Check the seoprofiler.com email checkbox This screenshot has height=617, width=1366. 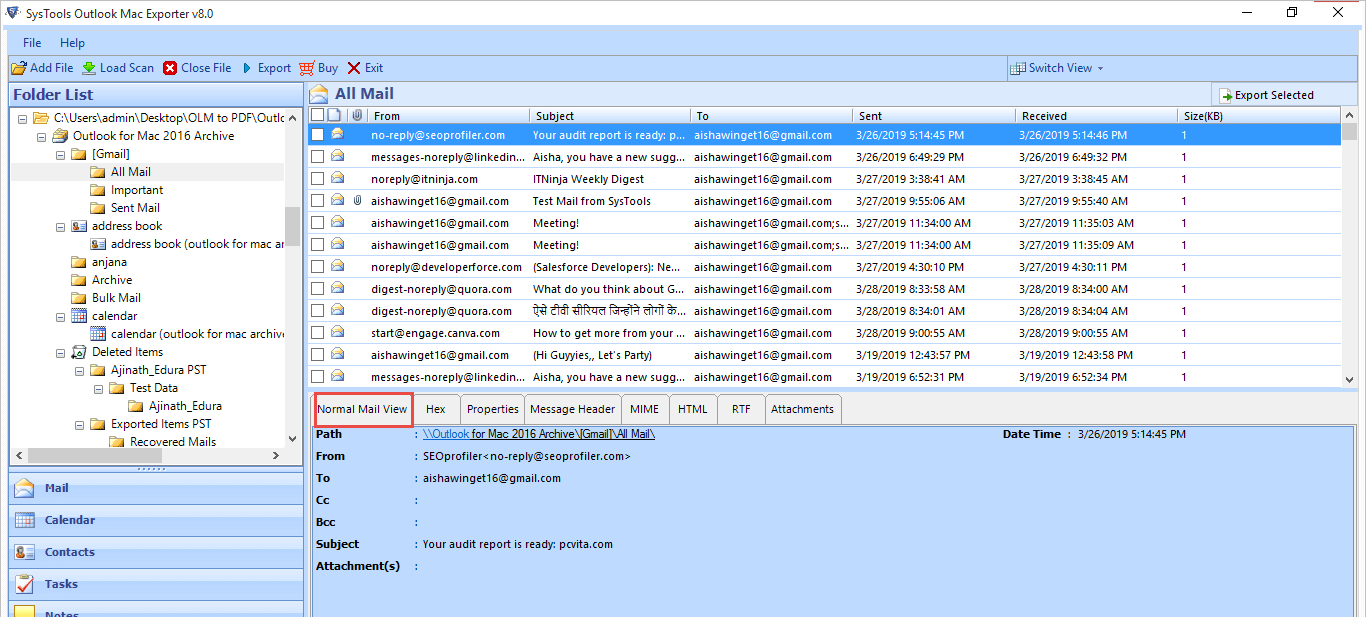click(317, 135)
